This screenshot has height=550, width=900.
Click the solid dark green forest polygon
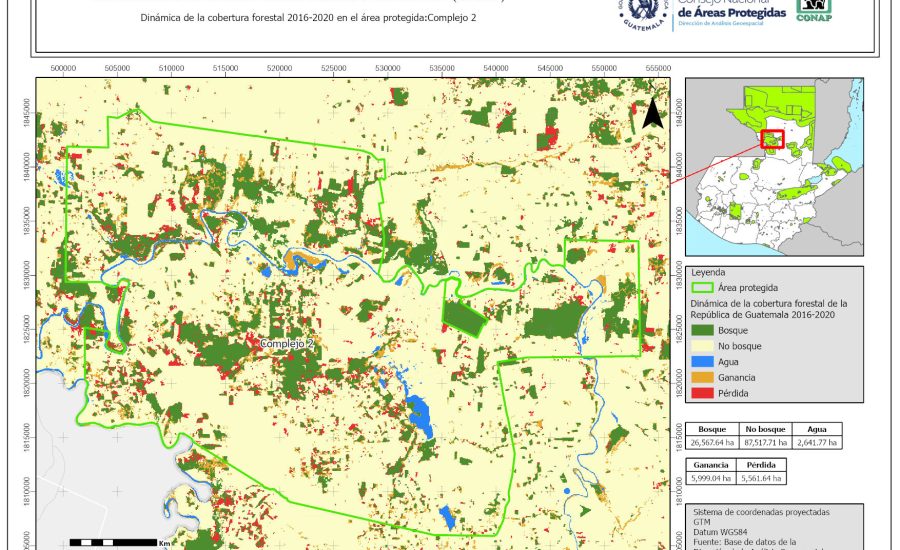click(x=463, y=319)
